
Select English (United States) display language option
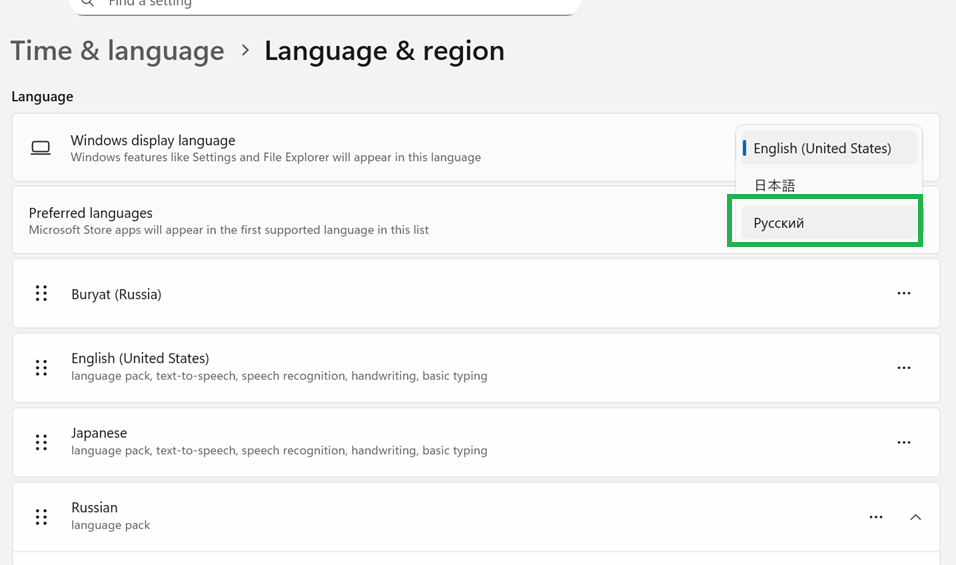tap(829, 148)
